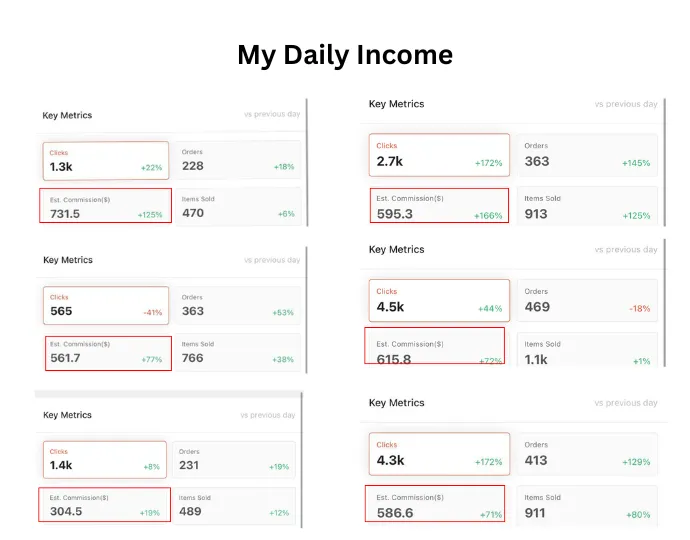Image resolution: width=690 pixels, height=540 pixels.
Task: Open Items Sold card showing 470
Action: (x=238, y=206)
